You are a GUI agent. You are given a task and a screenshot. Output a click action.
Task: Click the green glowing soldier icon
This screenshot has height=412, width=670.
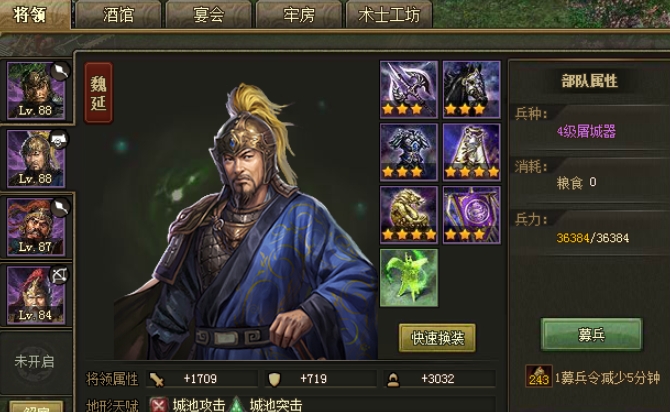409,278
